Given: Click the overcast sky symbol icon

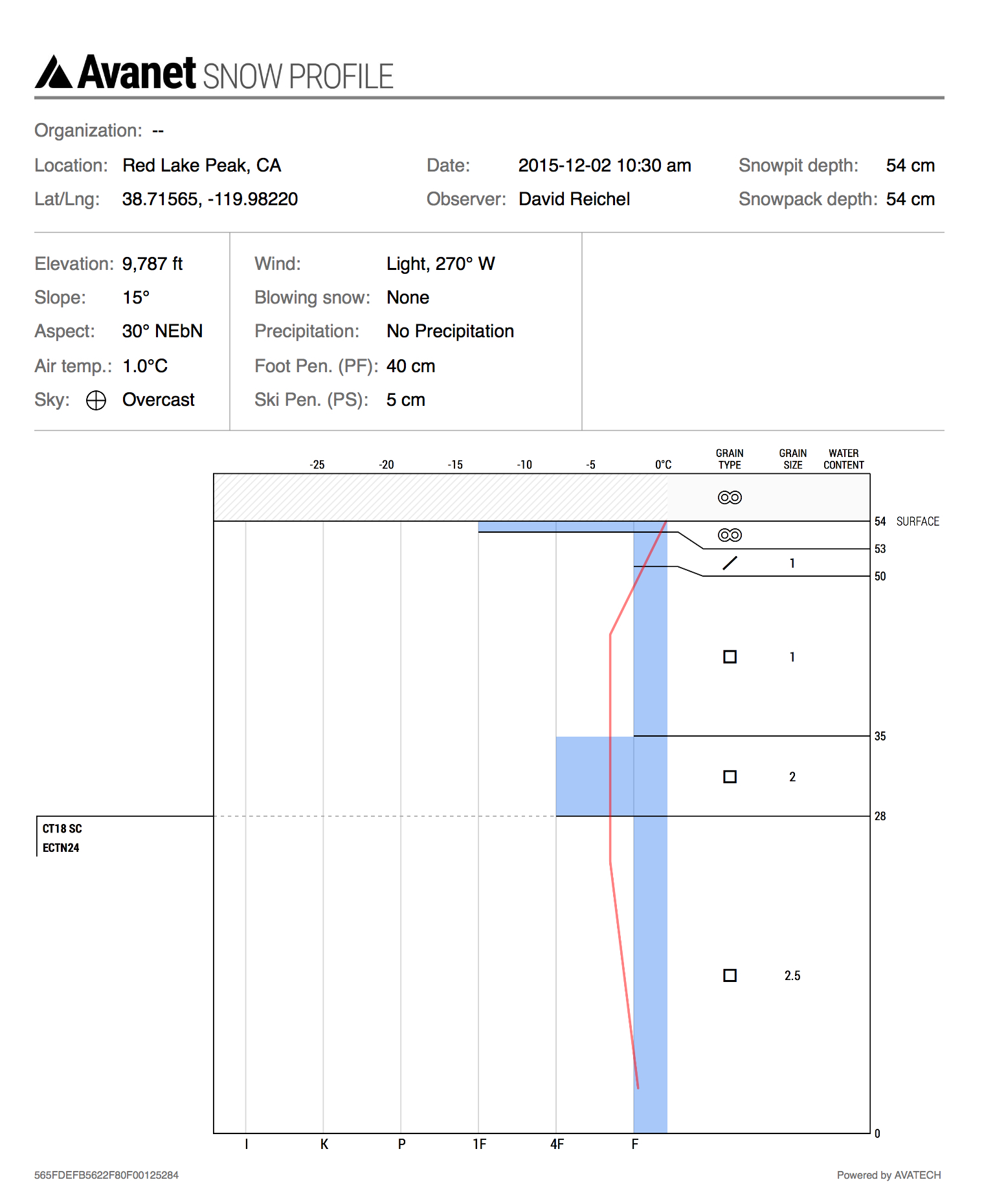Looking at the screenshot, I should pos(96,401).
